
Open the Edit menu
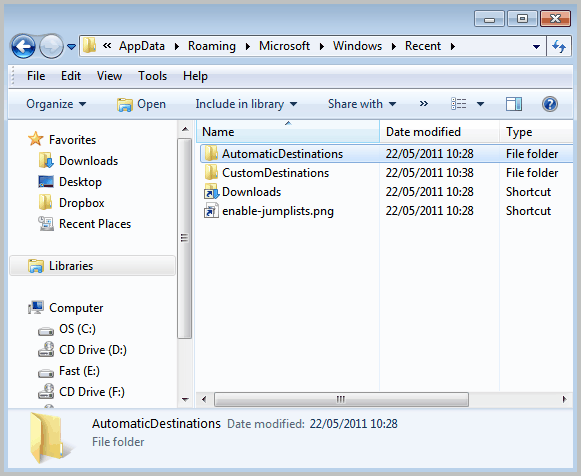(71, 76)
